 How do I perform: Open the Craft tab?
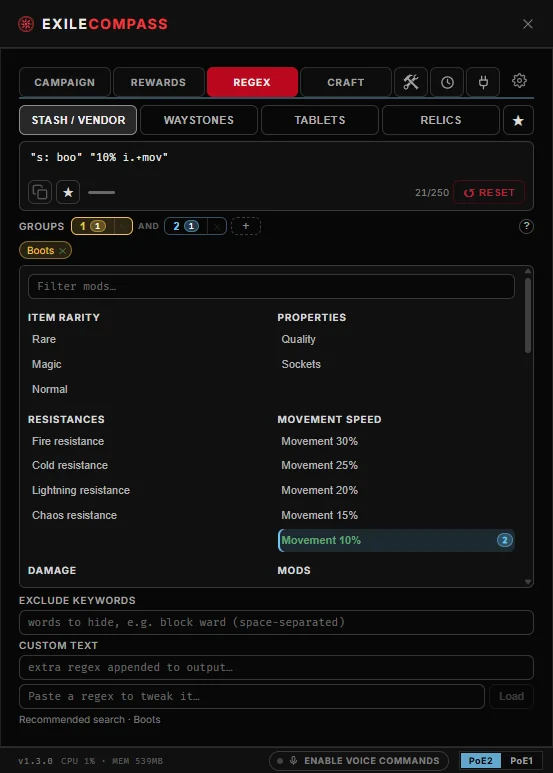point(346,82)
